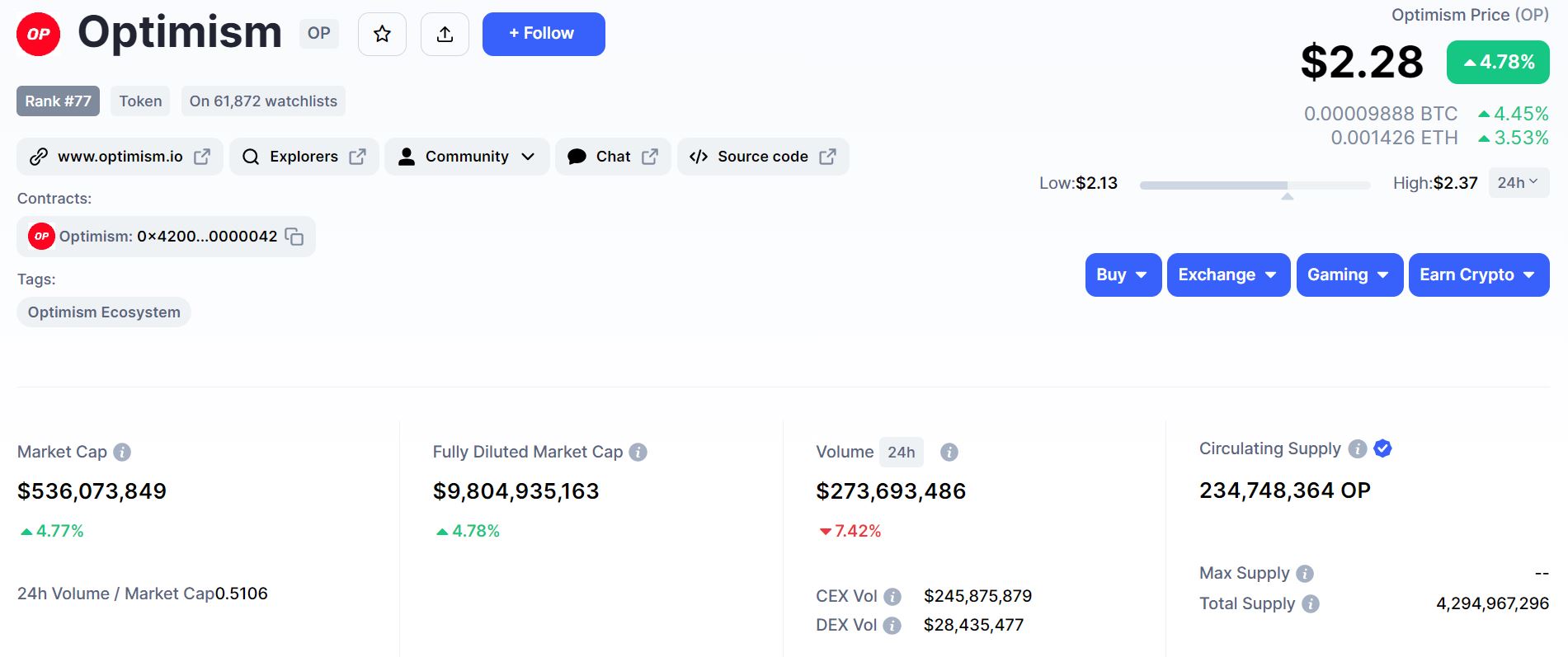Click the CEX Vol info icon
This screenshot has width=1568, height=657.
coord(892,596)
